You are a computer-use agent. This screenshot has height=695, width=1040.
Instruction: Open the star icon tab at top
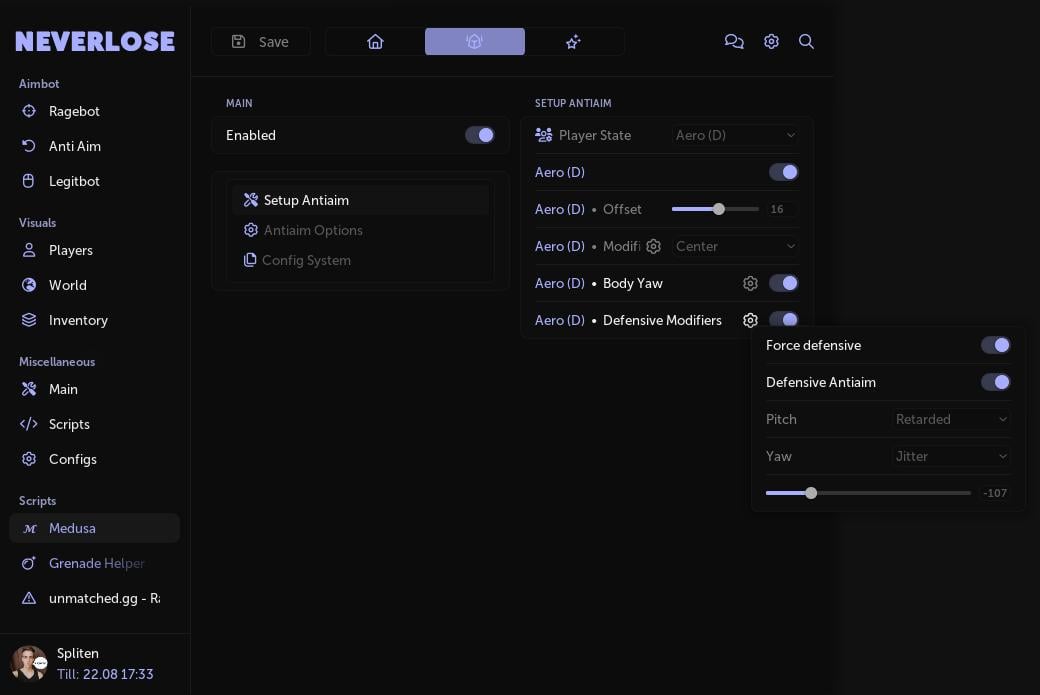pyautogui.click(x=573, y=41)
